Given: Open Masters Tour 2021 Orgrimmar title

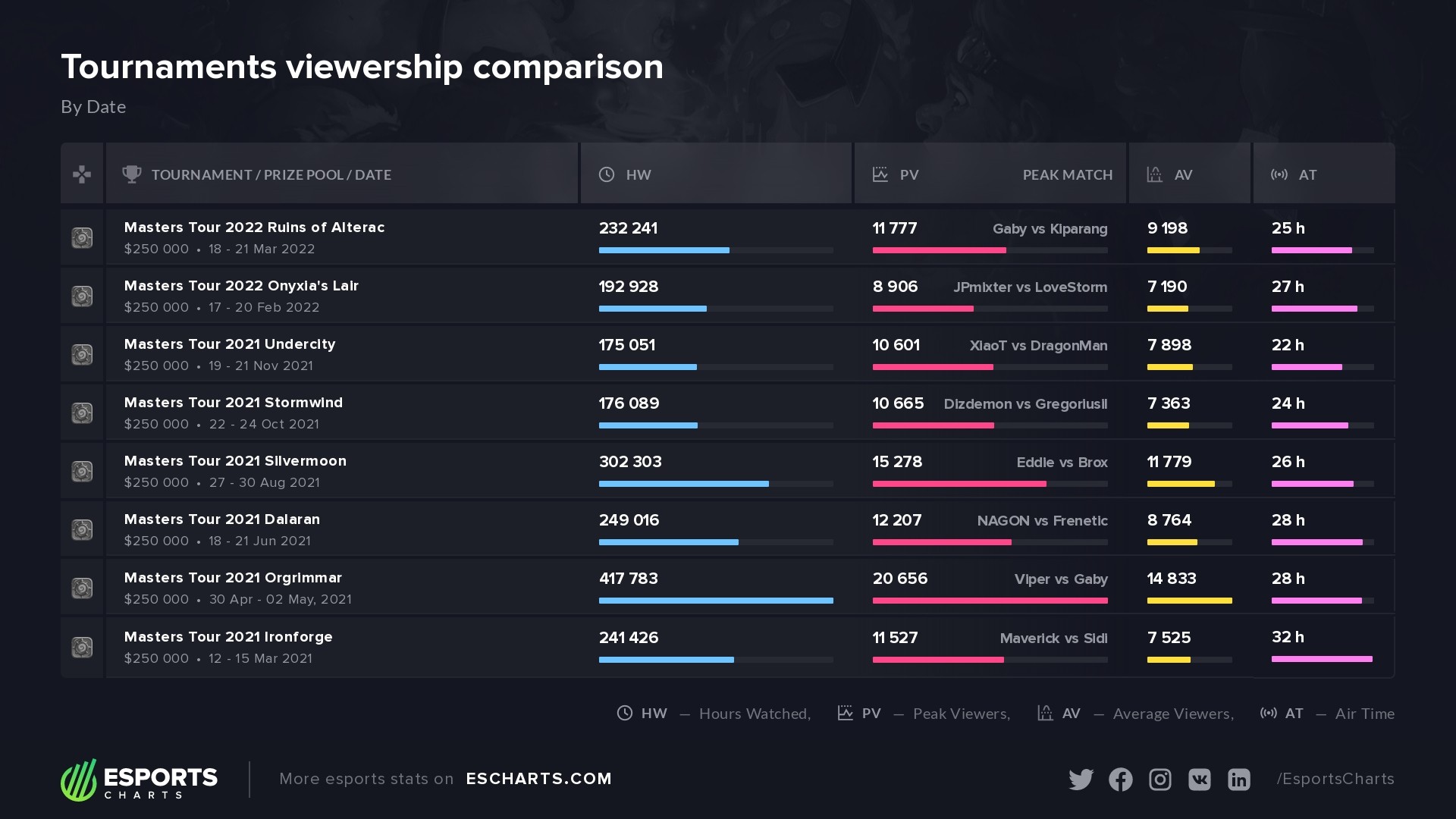Looking at the screenshot, I should click(x=233, y=578).
